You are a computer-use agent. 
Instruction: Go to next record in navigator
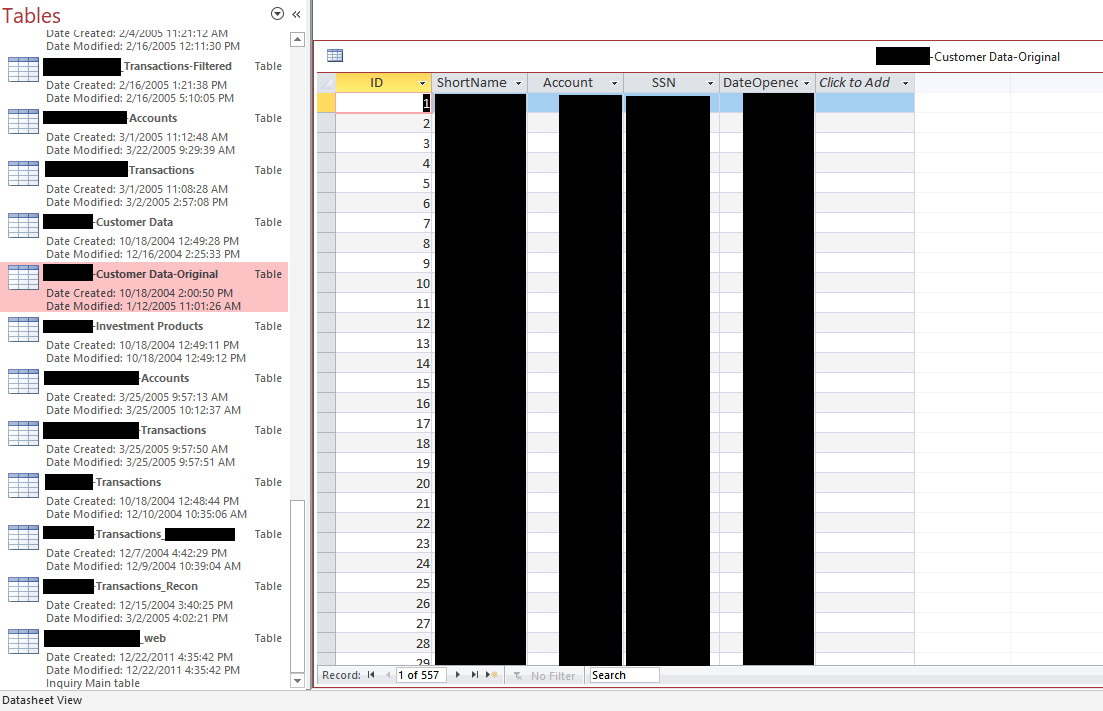point(458,675)
